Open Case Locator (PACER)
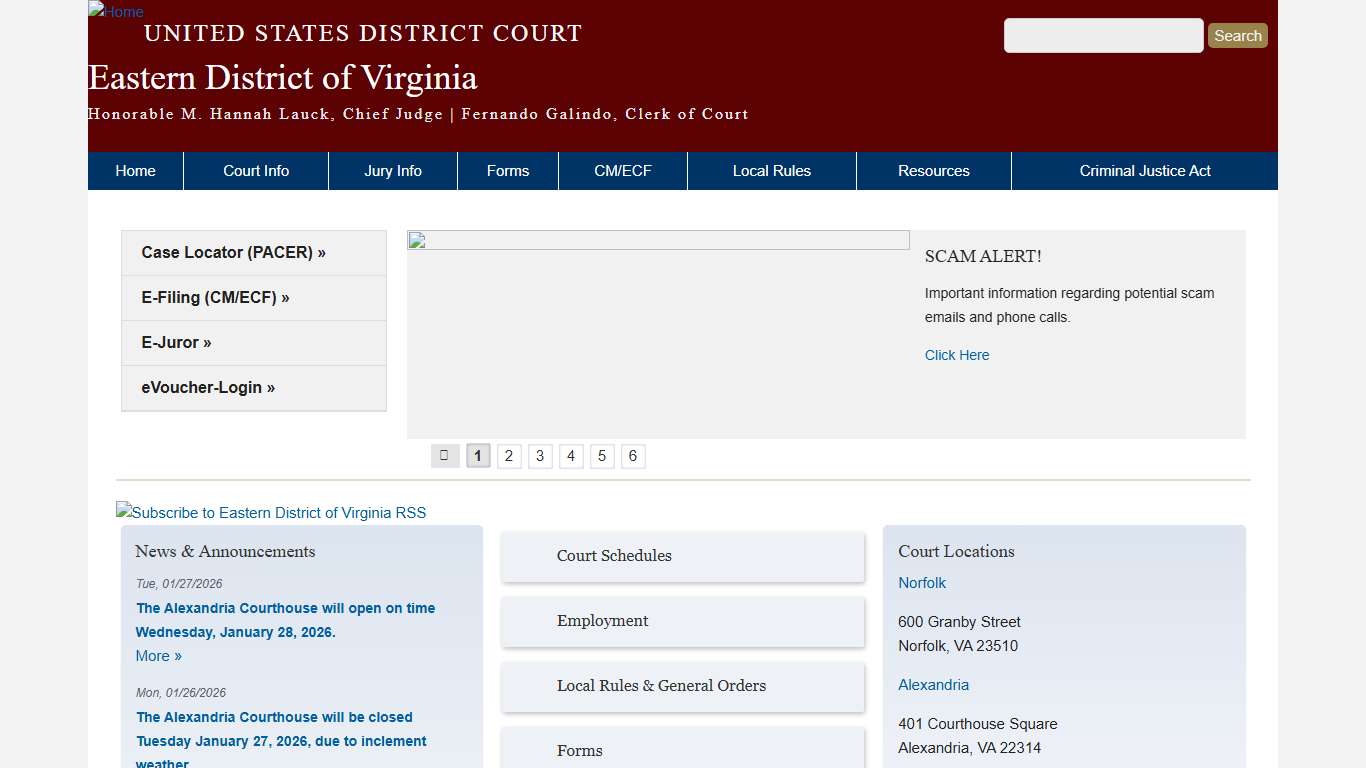 (233, 252)
